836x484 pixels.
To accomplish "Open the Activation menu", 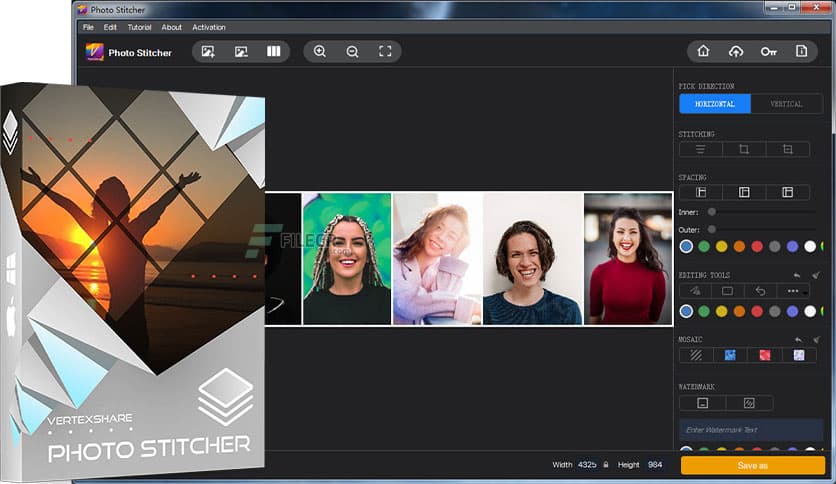I will pyautogui.click(x=209, y=27).
